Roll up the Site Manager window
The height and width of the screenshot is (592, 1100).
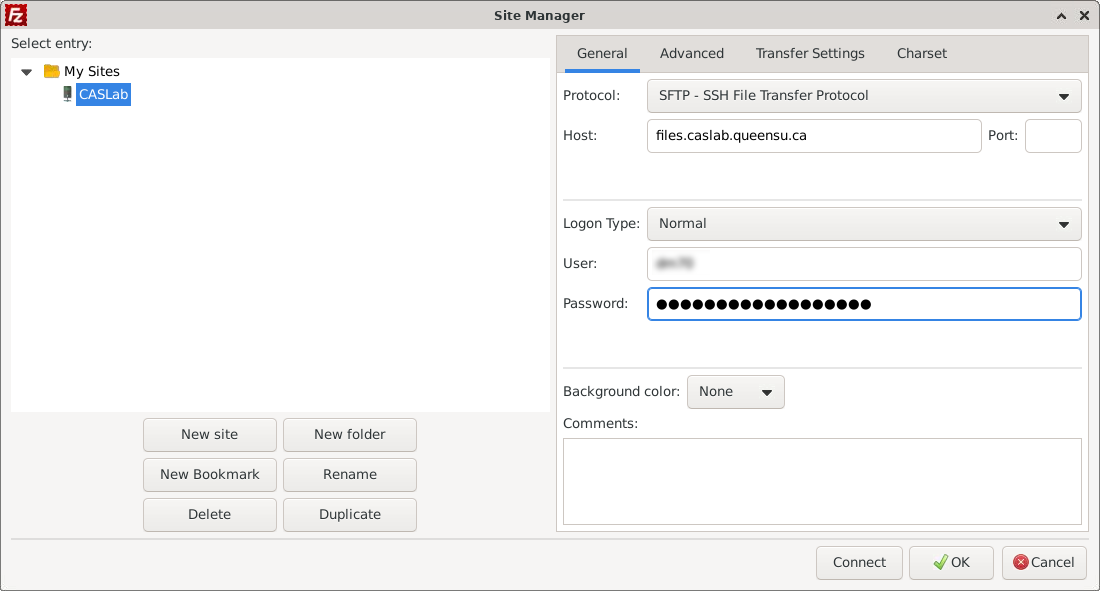(x=1061, y=15)
